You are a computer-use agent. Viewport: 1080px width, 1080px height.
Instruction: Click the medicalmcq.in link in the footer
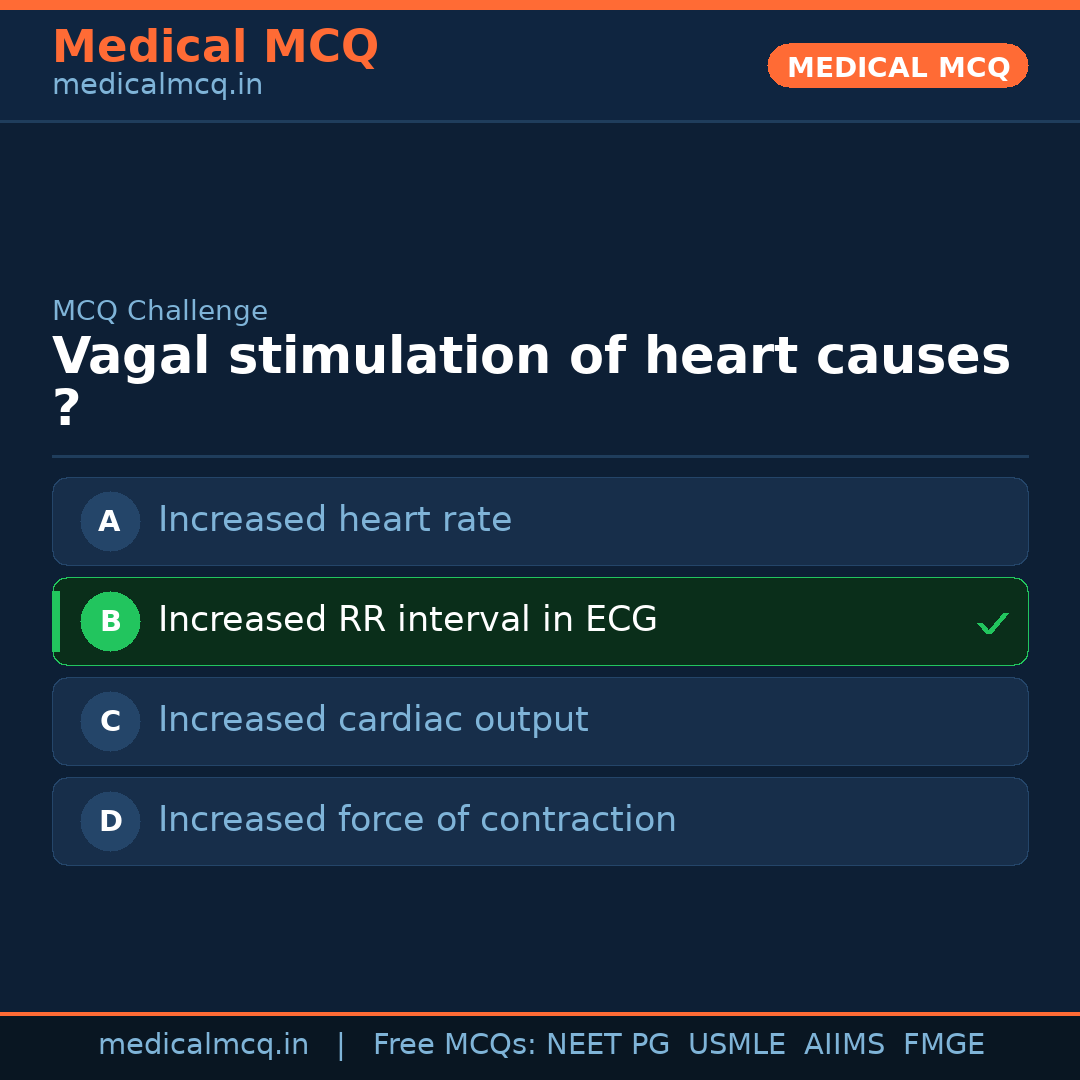203,1044
